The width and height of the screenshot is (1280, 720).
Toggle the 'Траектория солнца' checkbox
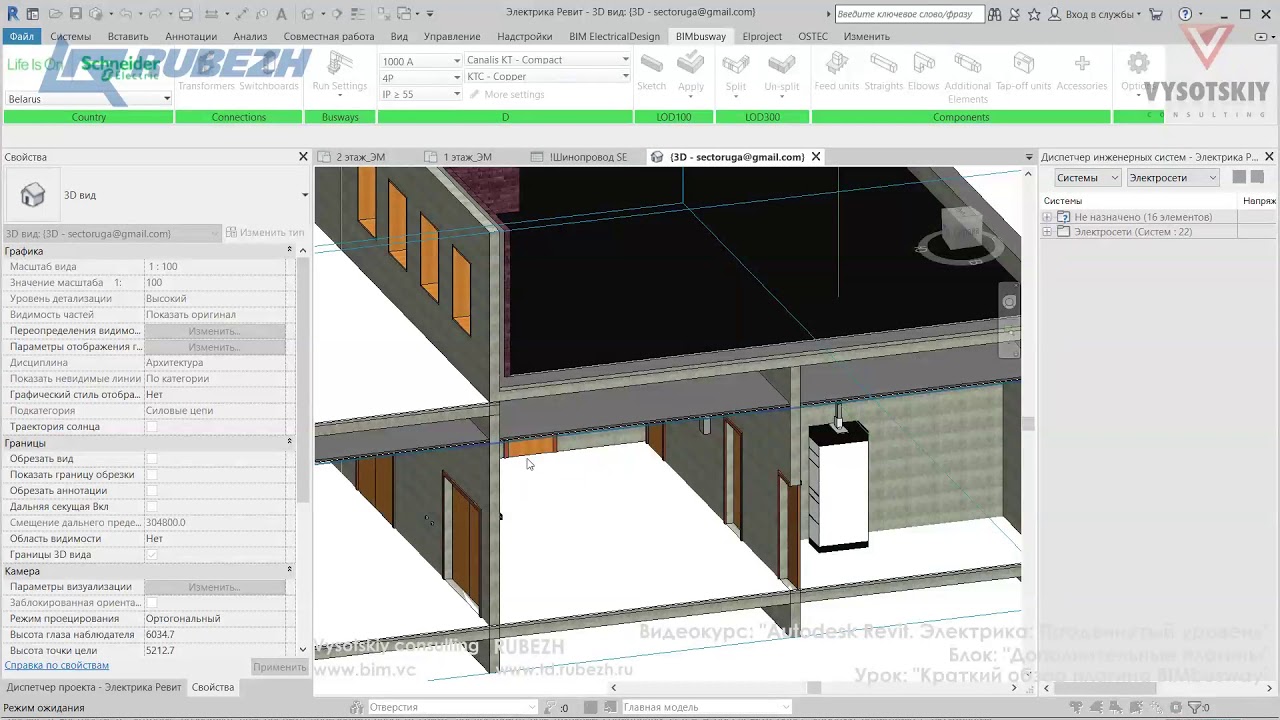click(152, 427)
